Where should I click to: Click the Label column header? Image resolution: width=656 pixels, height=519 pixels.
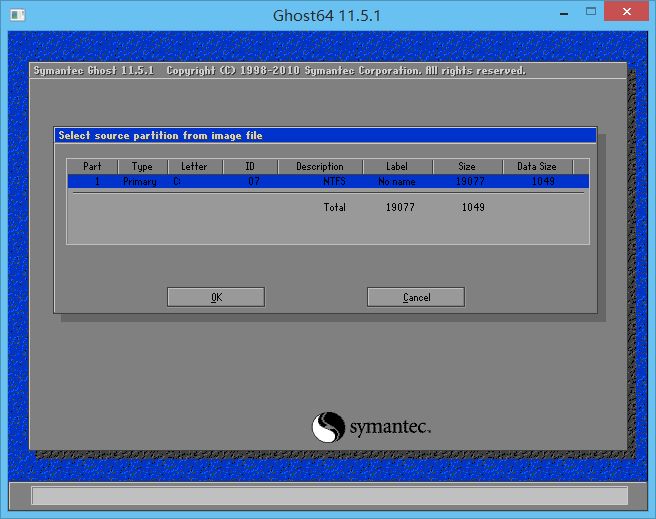point(397,167)
